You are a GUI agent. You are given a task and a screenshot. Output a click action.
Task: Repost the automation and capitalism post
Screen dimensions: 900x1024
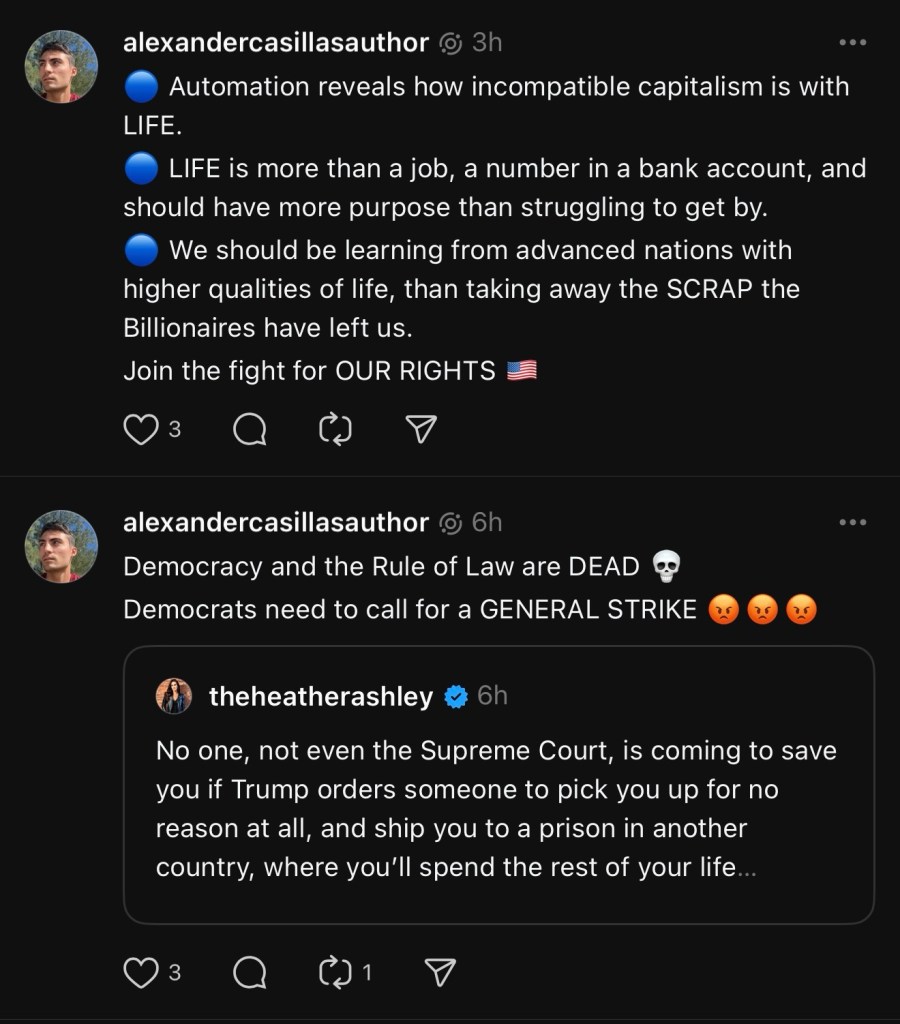click(335, 430)
